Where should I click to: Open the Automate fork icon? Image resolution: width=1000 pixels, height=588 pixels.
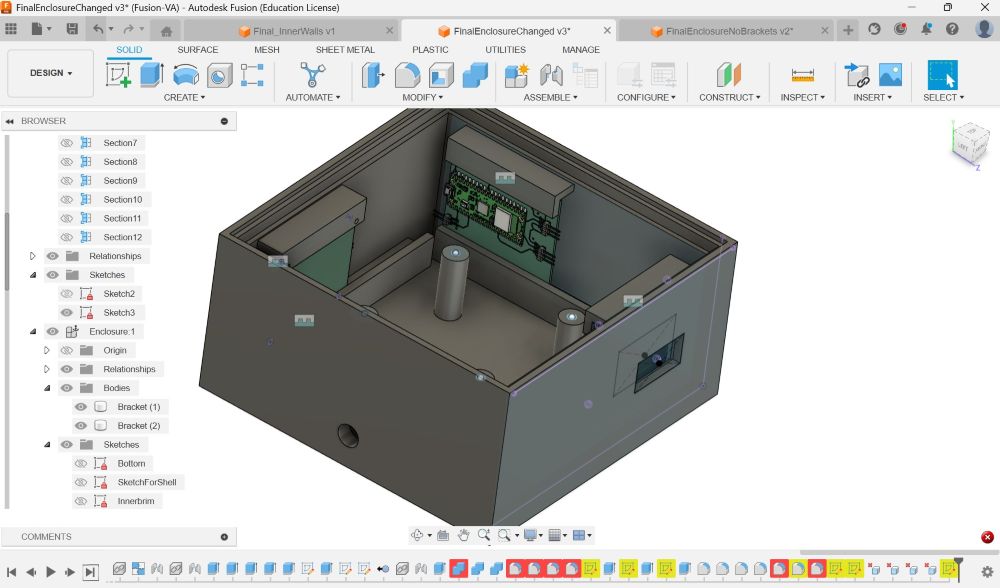[x=312, y=75]
